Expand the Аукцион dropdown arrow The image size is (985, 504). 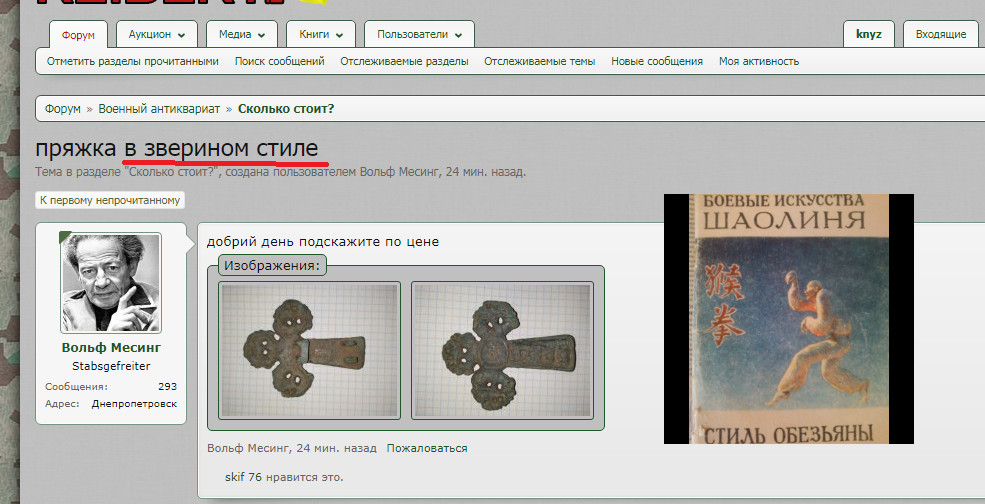tap(181, 36)
